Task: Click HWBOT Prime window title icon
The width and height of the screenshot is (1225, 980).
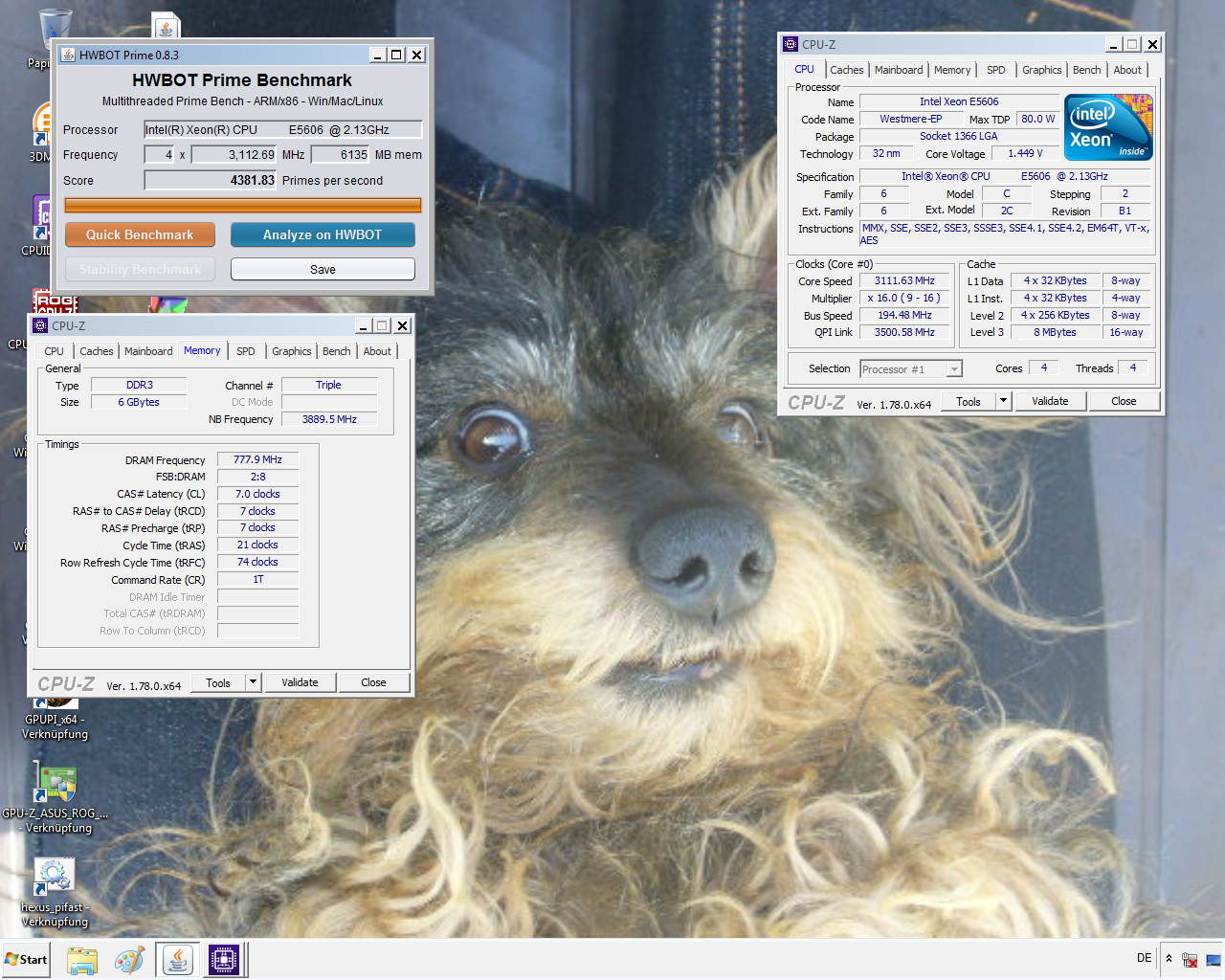Action: click(x=68, y=55)
